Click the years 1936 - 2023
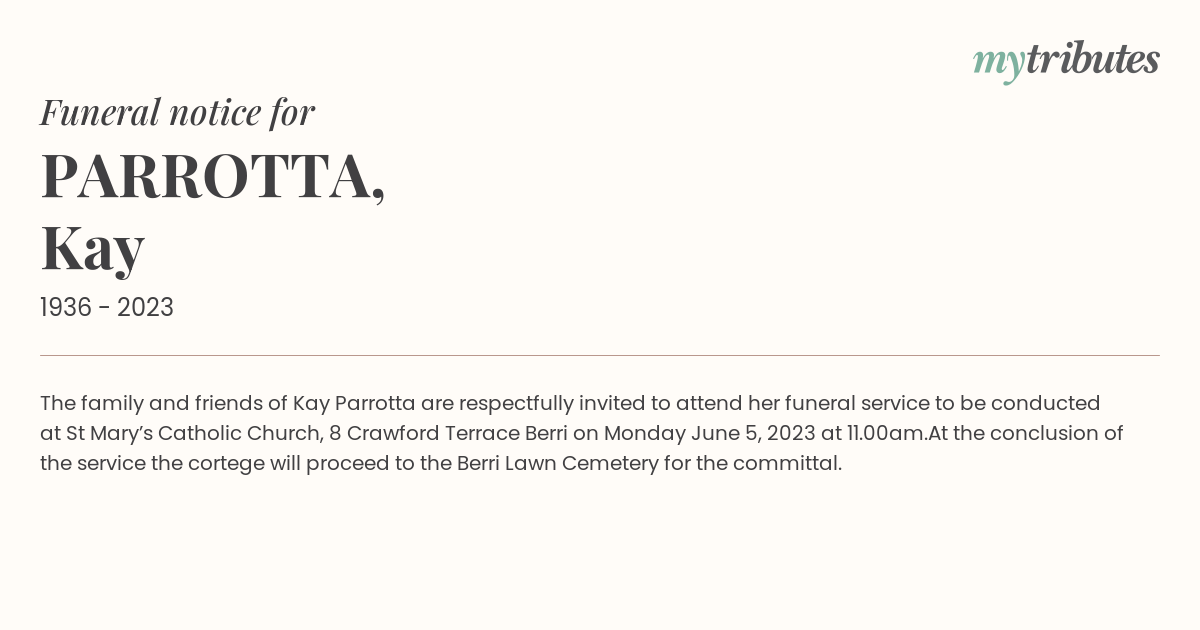Screen dimensions: 1200x630 [107, 308]
